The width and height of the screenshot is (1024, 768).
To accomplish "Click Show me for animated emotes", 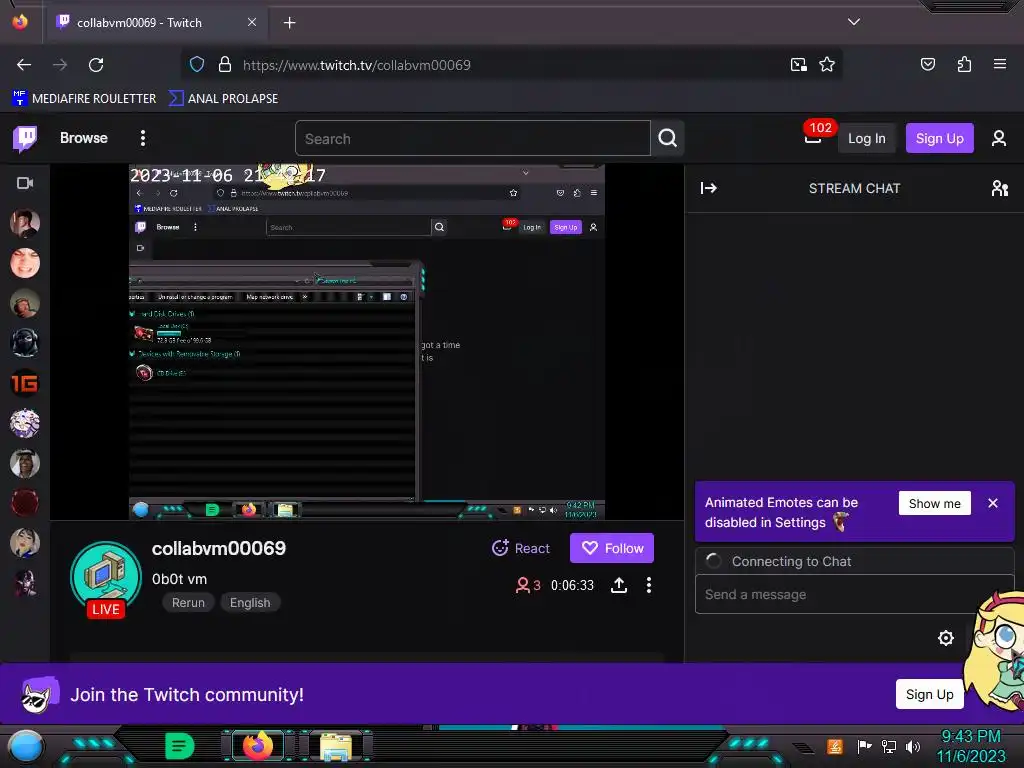I will tap(935, 504).
